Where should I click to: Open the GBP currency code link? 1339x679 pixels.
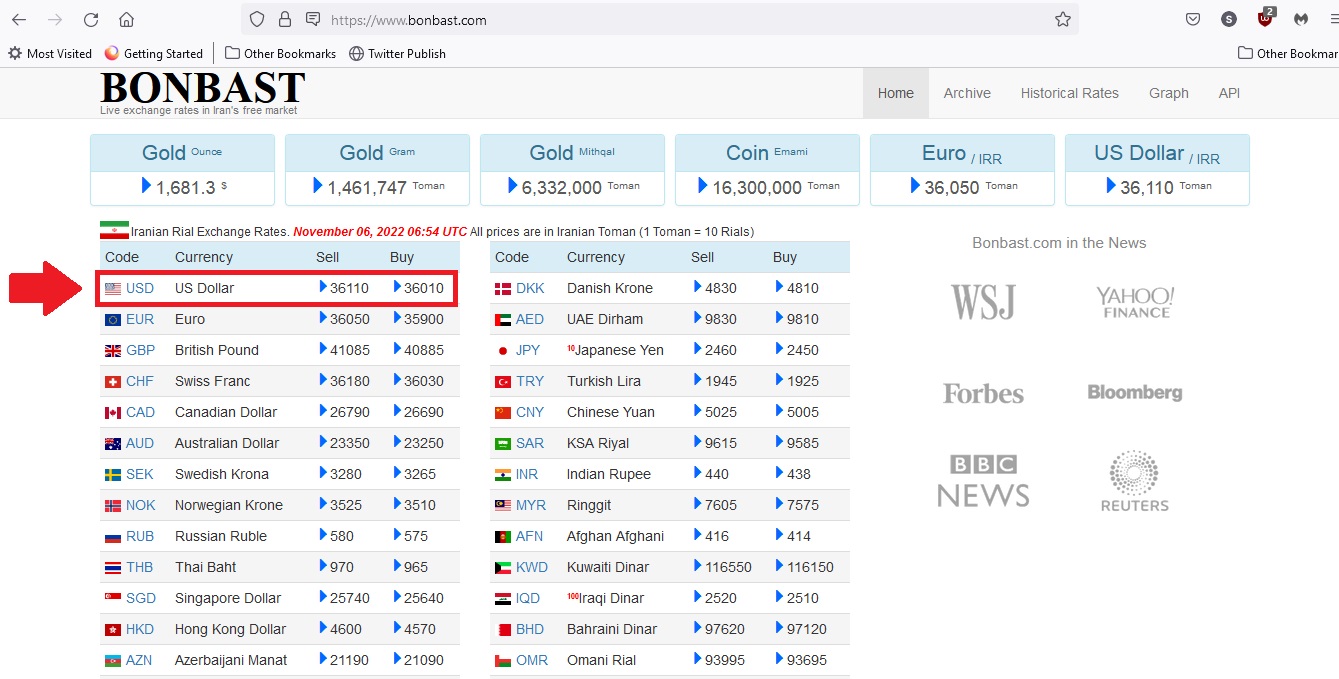142,350
